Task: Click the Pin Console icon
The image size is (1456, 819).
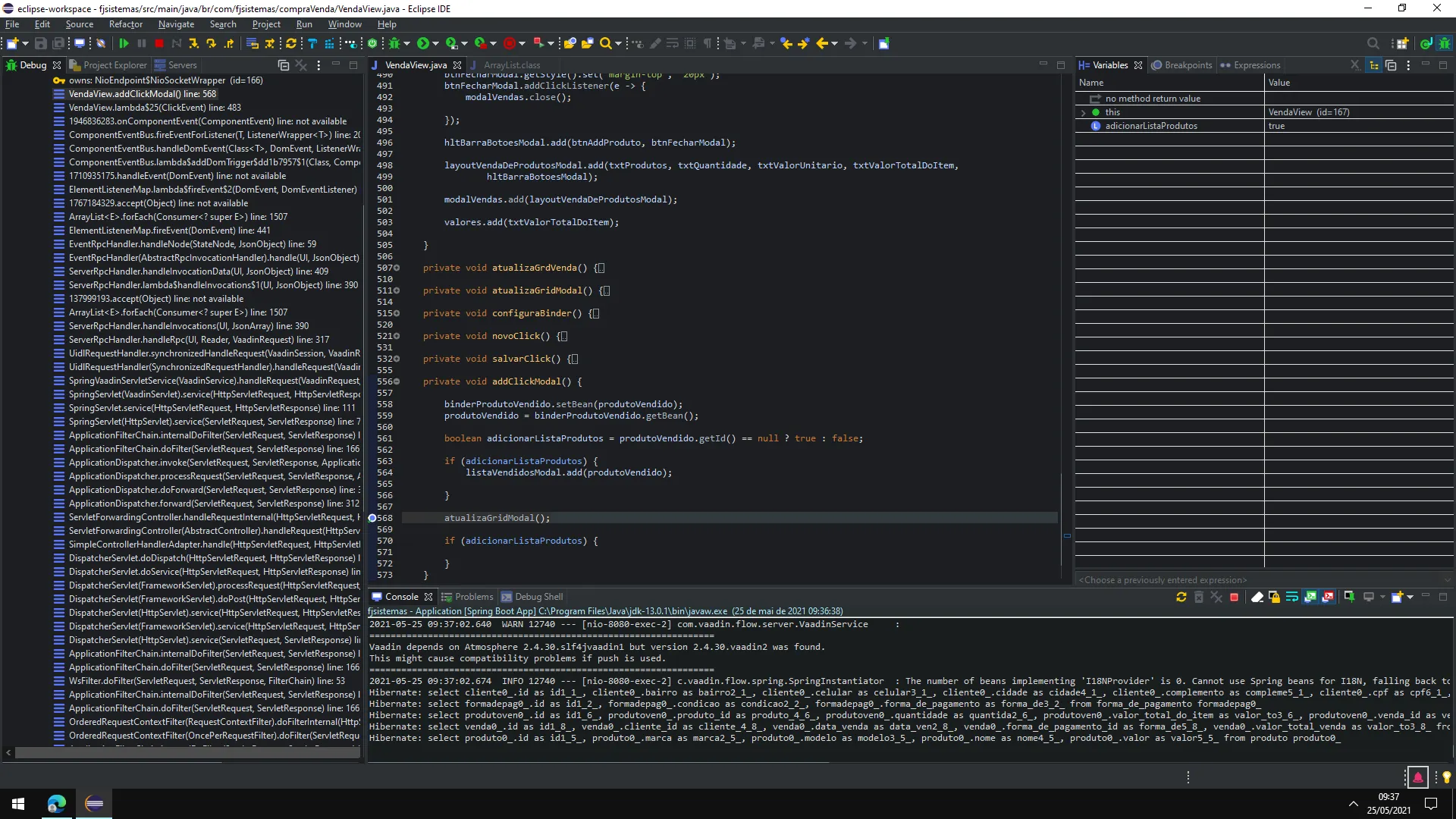Action: [x=1349, y=598]
